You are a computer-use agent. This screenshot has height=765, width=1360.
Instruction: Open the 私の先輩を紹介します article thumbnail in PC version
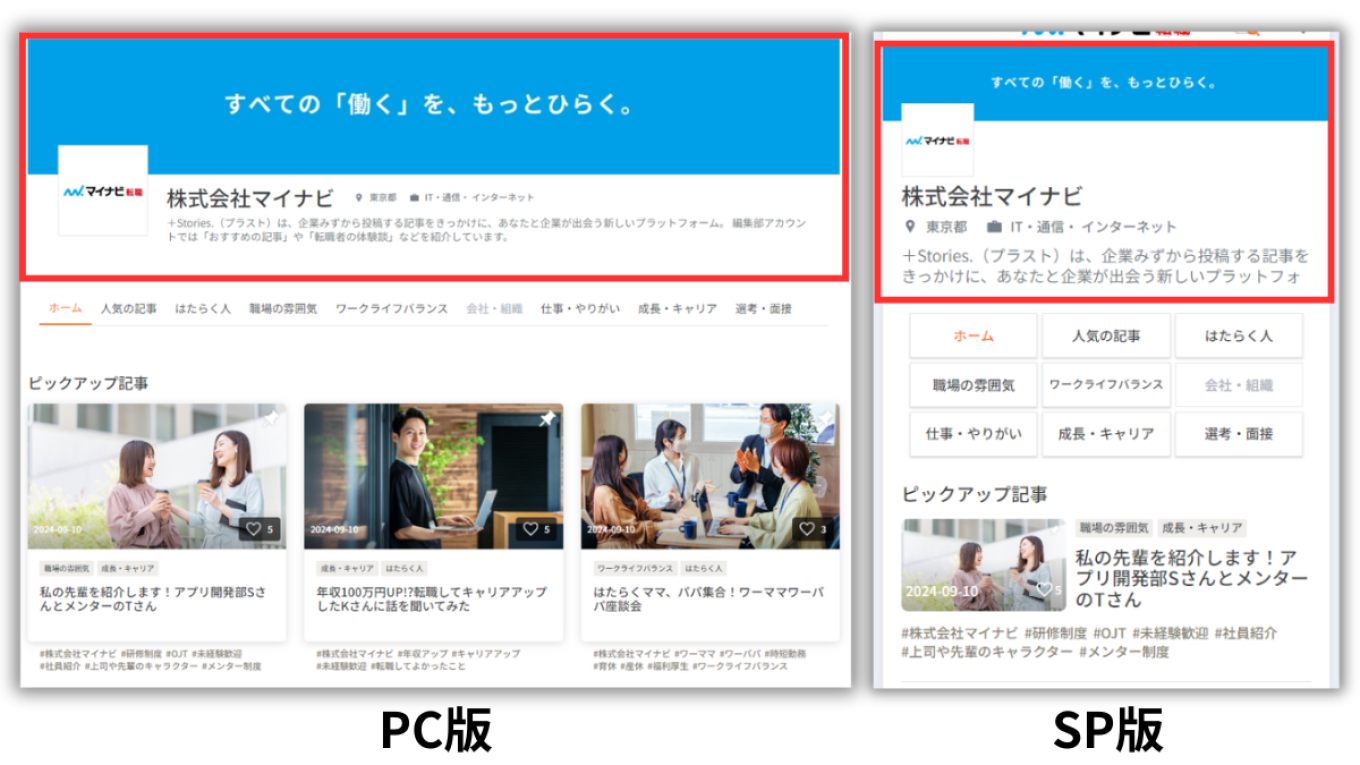(157, 476)
